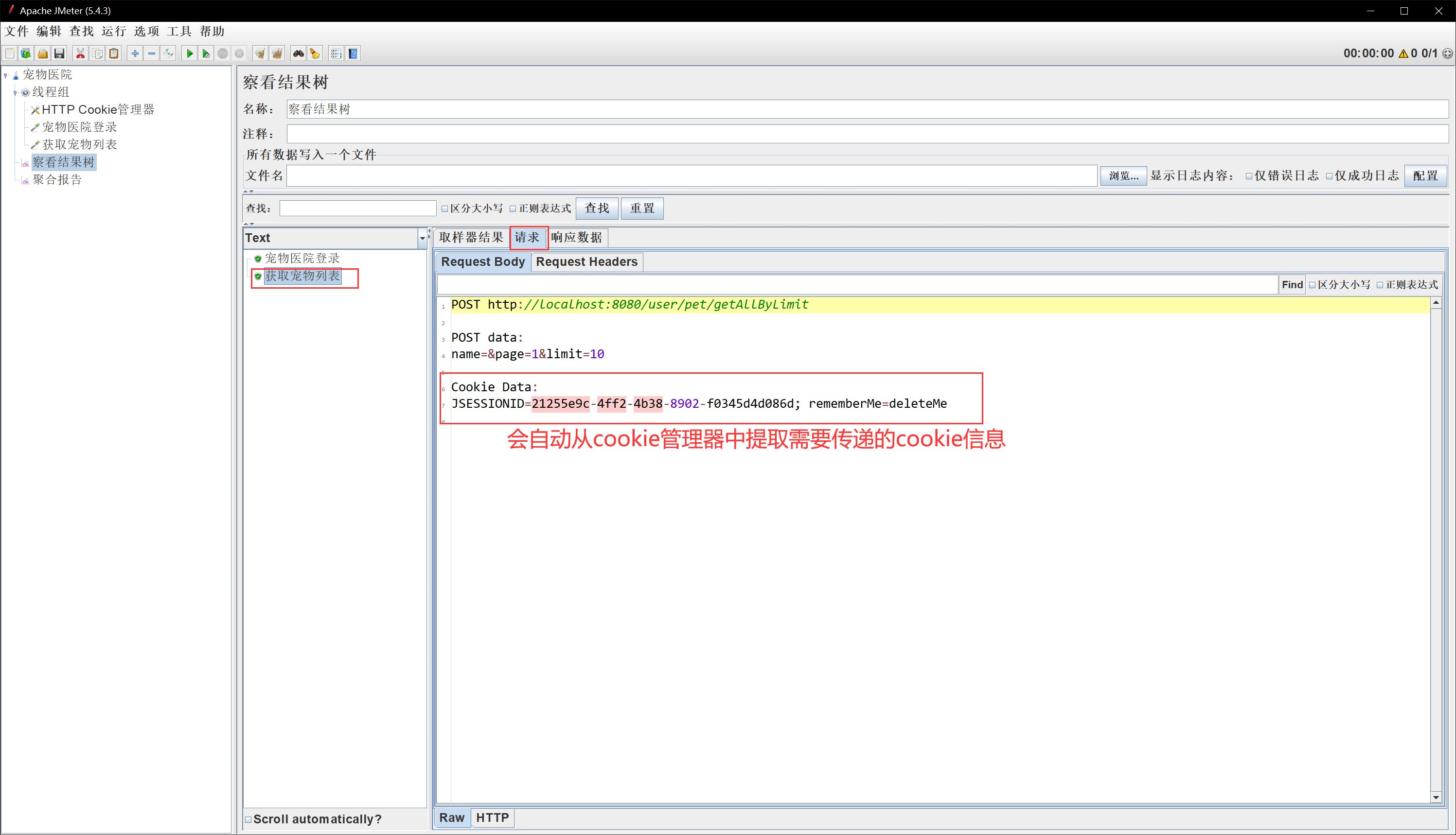Click the Templates icon in toolbar

click(x=26, y=53)
